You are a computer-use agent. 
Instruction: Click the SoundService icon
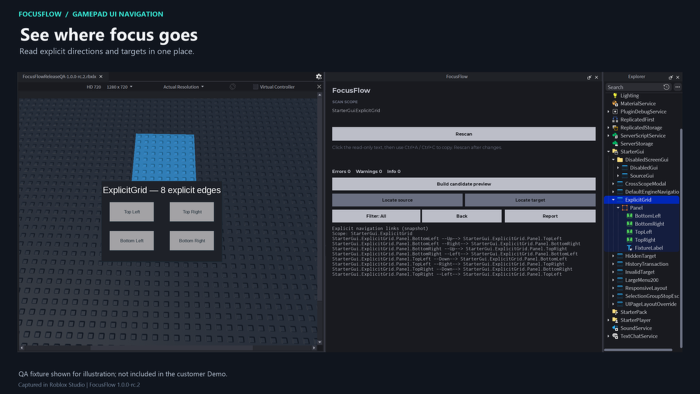[x=615, y=328]
